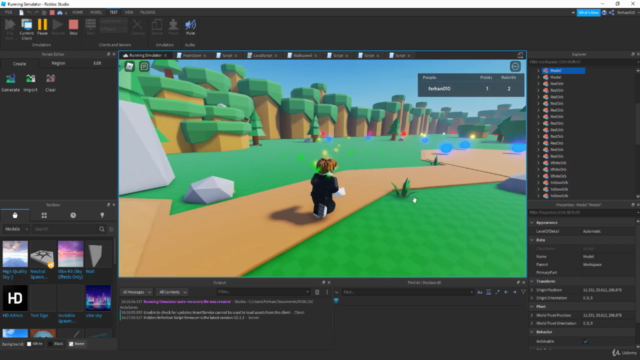640x360 pixels.
Task: Open the All Messages dropdown in Output
Action: (x=137, y=292)
